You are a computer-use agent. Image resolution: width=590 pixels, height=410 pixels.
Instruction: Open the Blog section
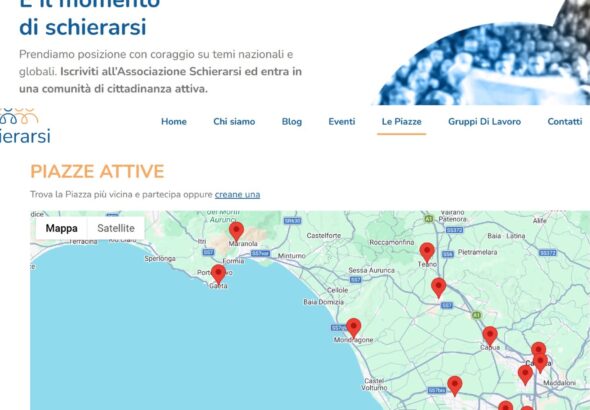coord(292,122)
